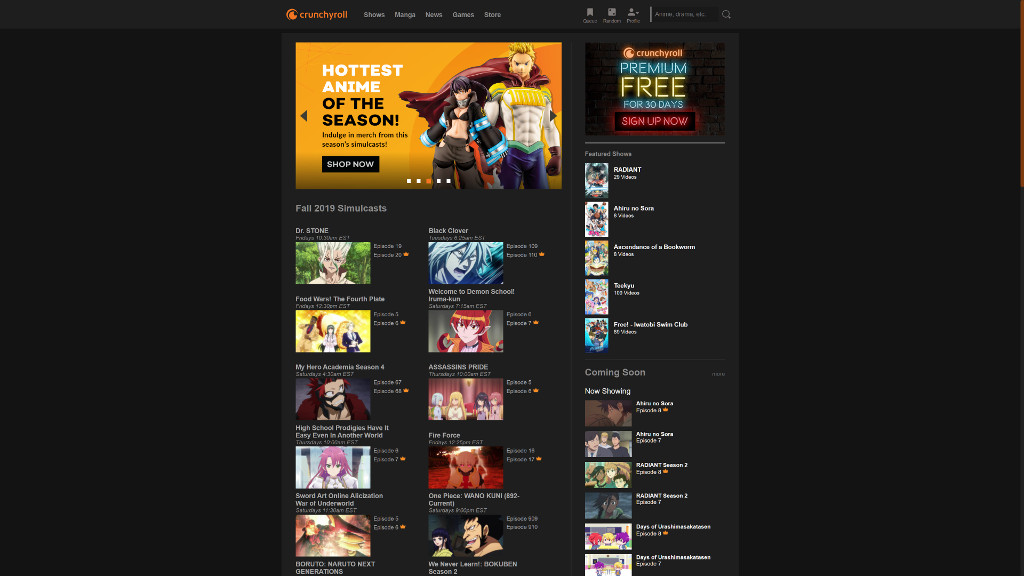Open the Shows menu
This screenshot has height=576, width=1024.
pyautogui.click(x=374, y=14)
